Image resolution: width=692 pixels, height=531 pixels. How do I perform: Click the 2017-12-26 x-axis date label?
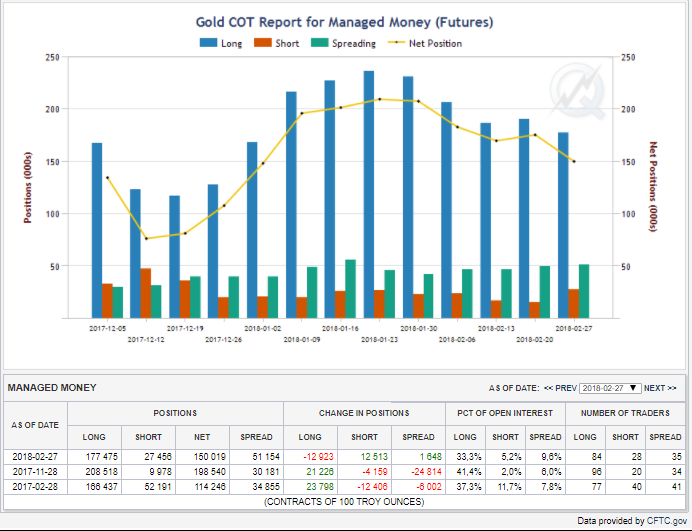(224, 340)
